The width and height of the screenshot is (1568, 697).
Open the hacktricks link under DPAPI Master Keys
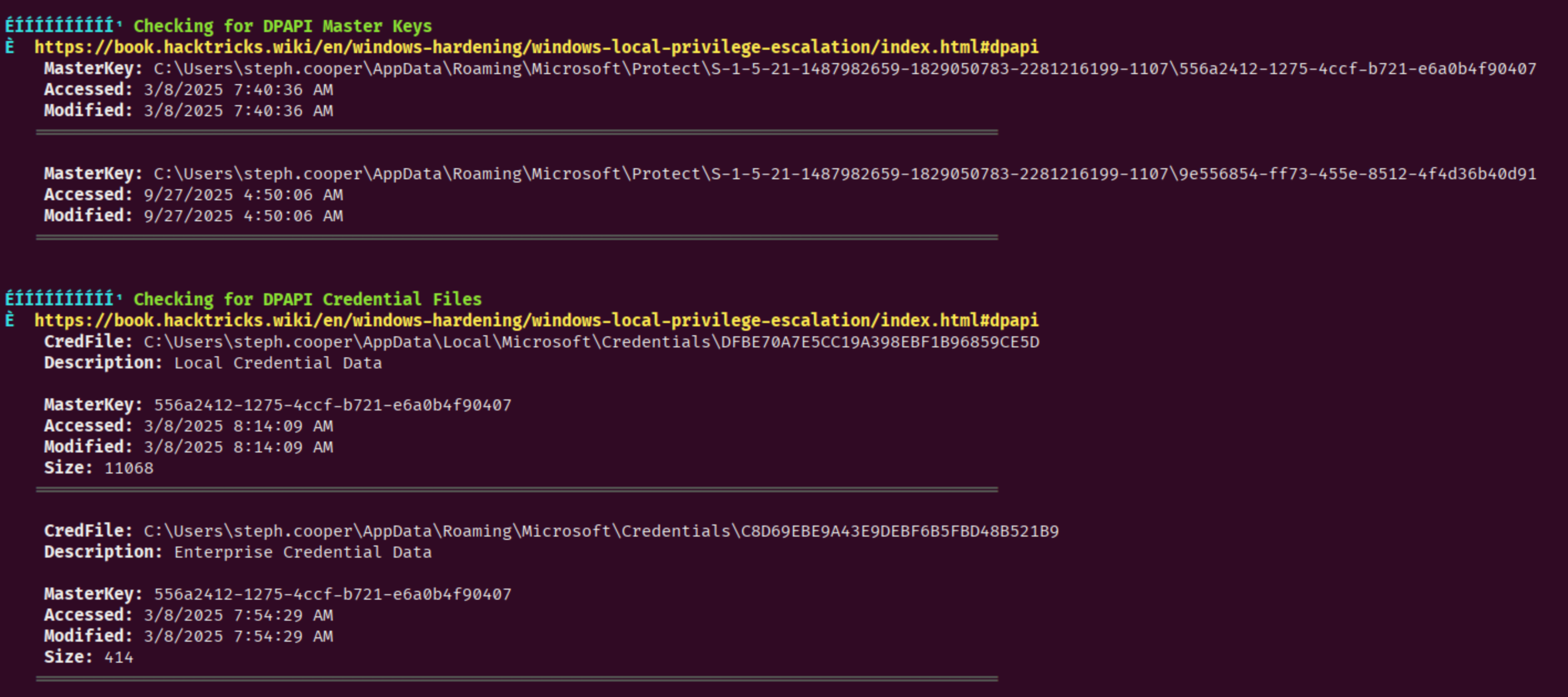tap(536, 47)
